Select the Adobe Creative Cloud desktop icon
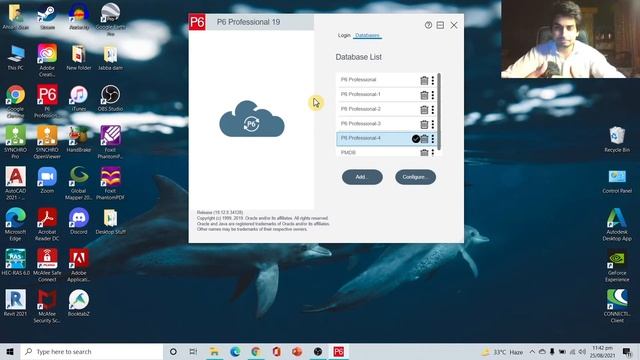 point(47,60)
